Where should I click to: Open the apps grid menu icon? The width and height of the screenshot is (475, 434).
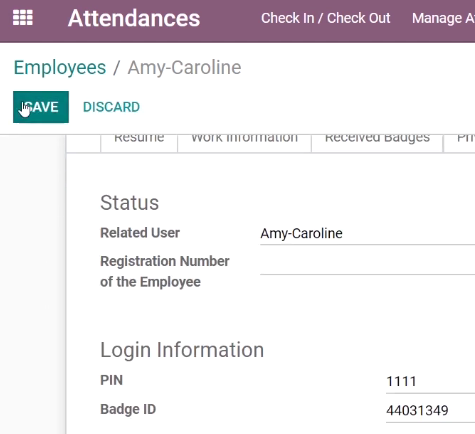pos(23,18)
